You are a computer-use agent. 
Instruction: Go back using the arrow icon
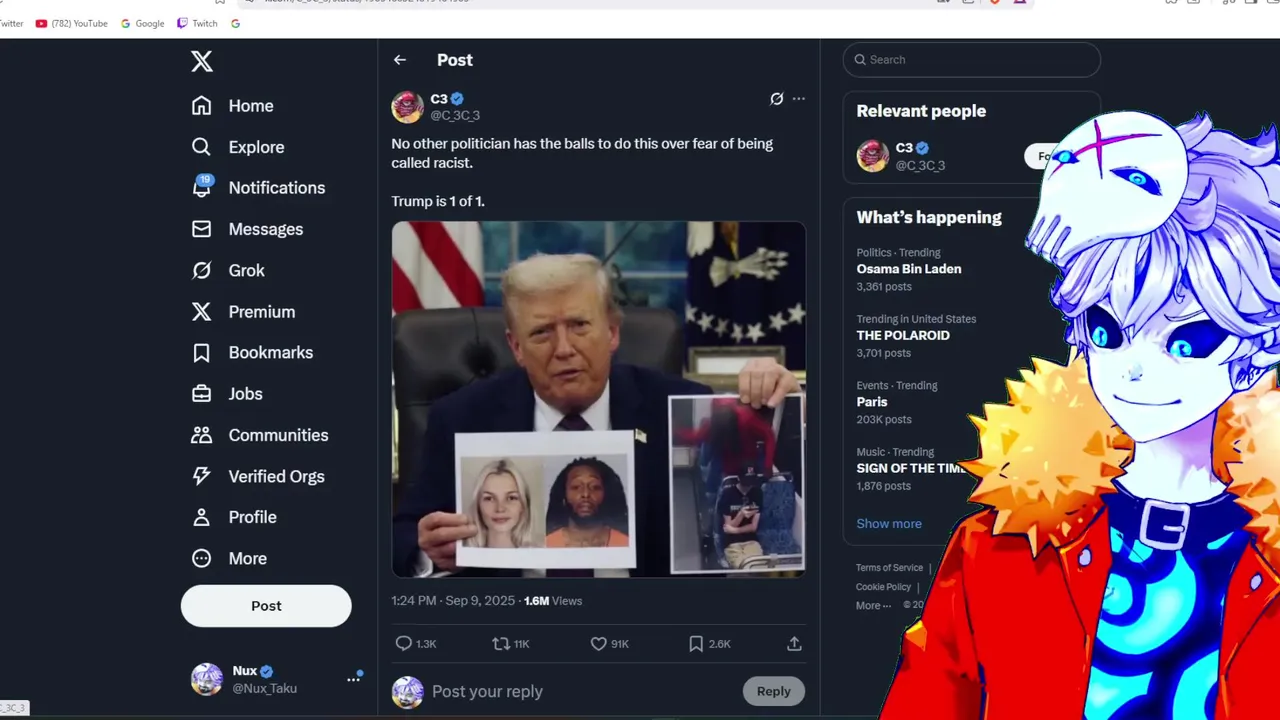point(400,60)
